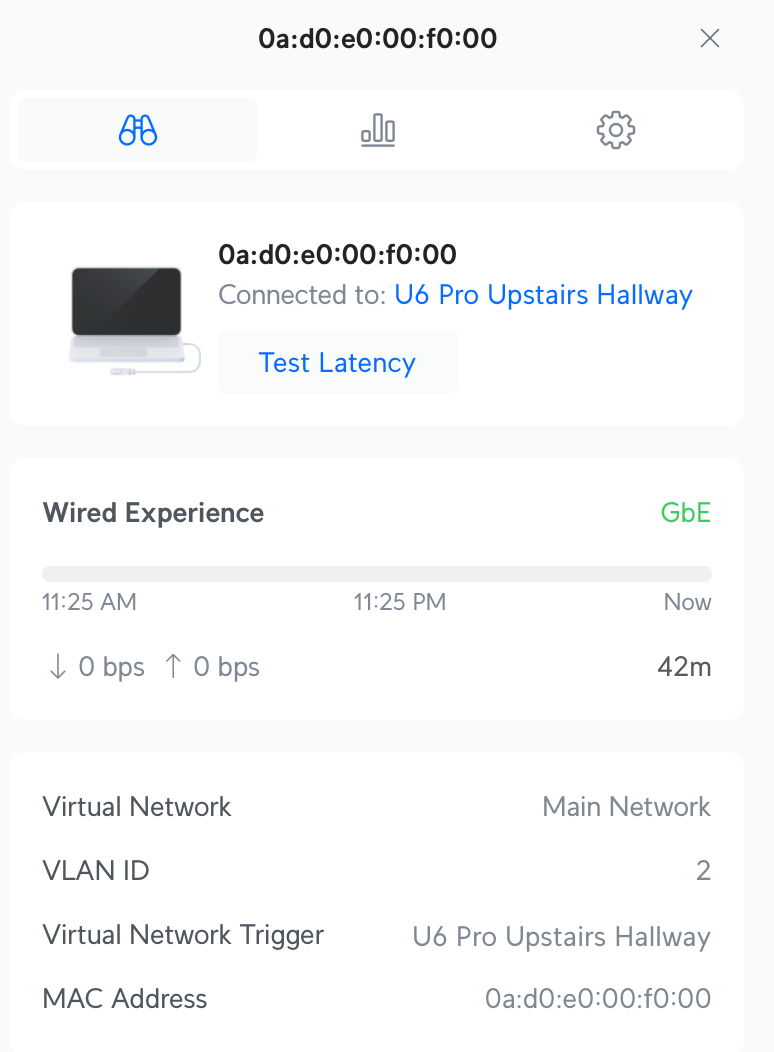Click the MAC address value in details
774x1052 pixels.
[x=598, y=998]
